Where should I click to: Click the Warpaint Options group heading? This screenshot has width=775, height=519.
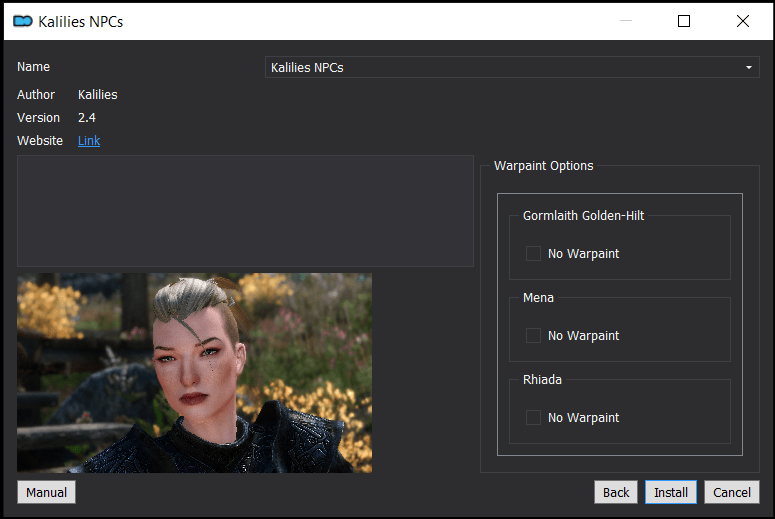pos(543,166)
